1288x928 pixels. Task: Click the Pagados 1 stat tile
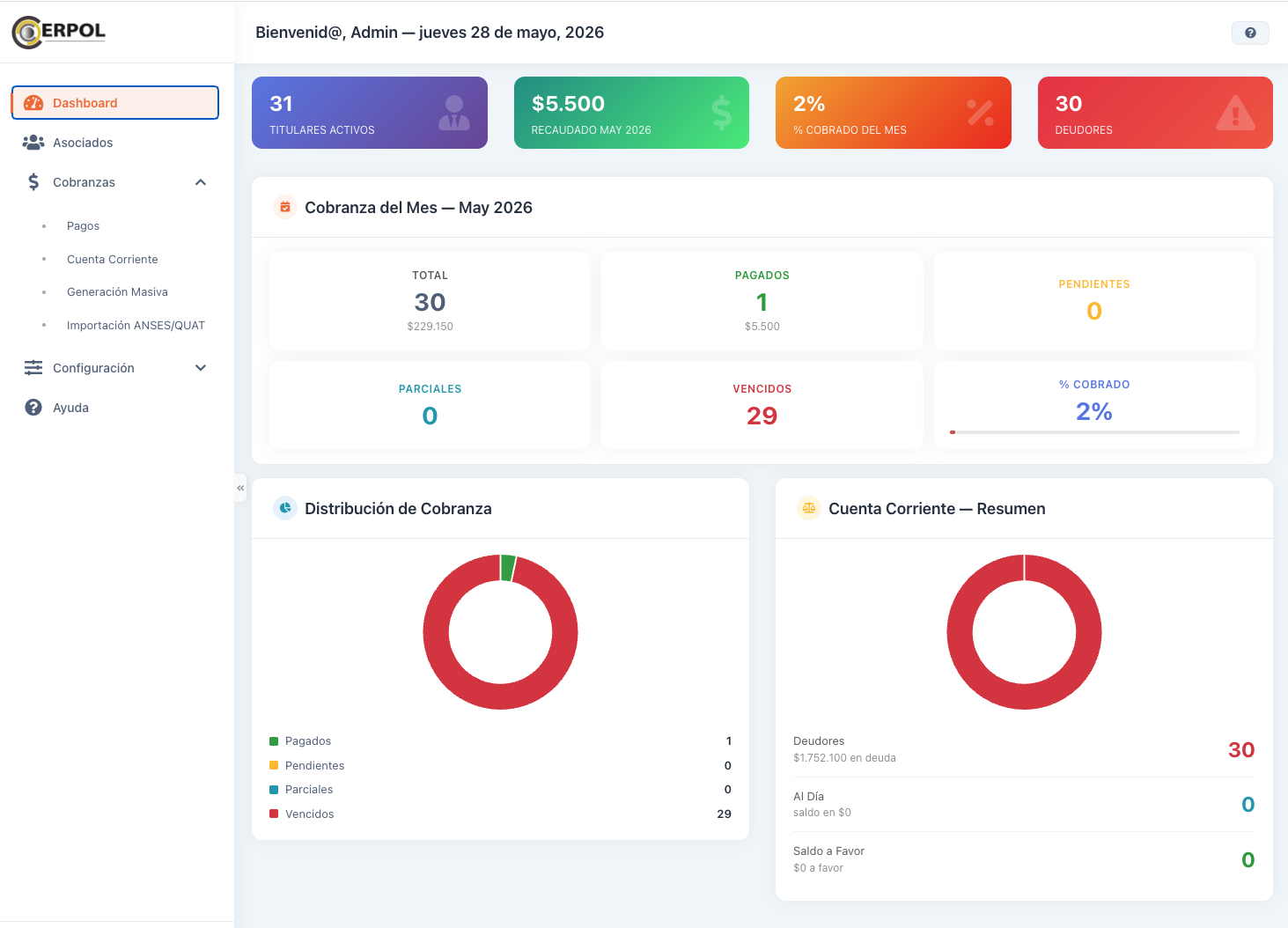pyautogui.click(x=762, y=301)
